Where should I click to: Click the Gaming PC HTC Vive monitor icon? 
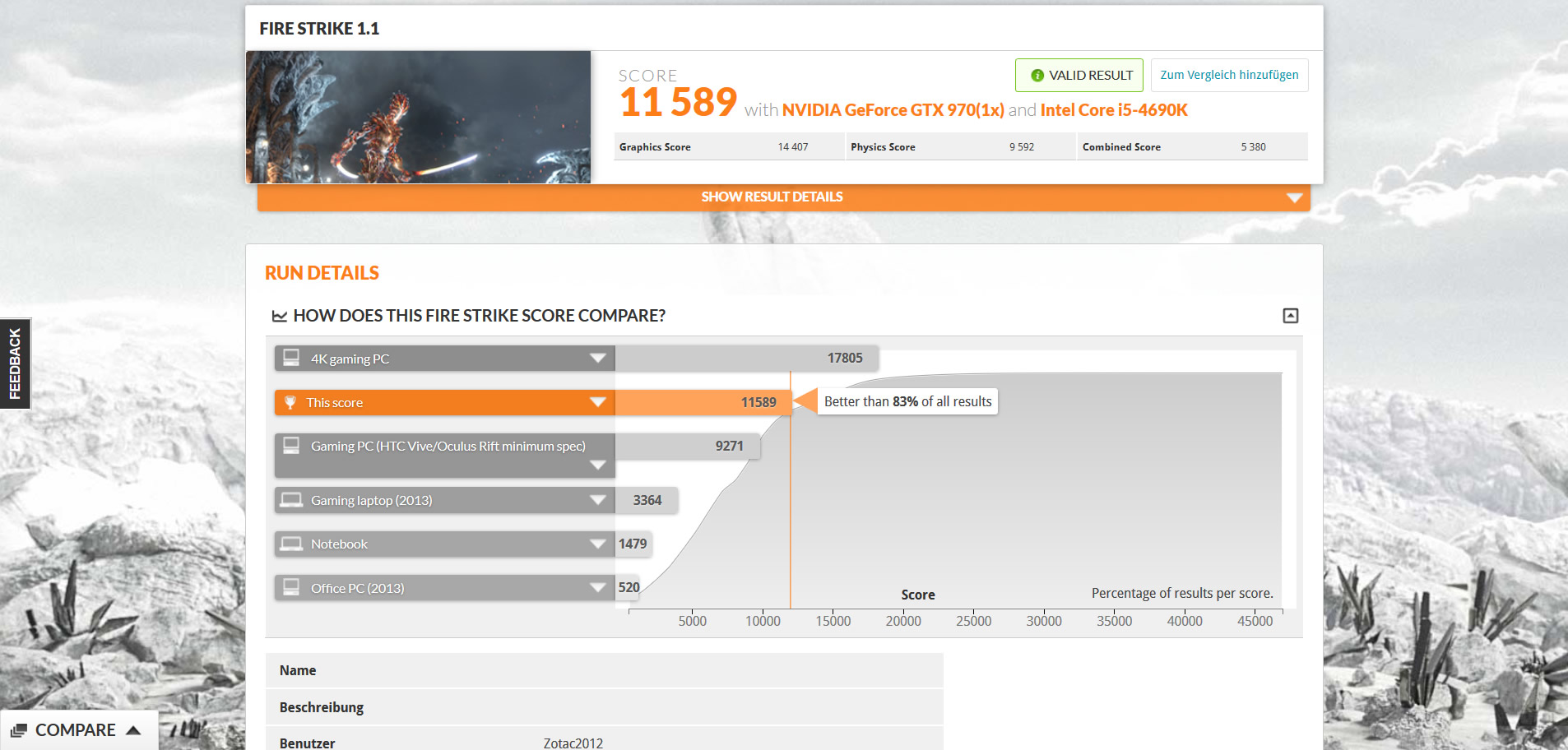coord(291,445)
